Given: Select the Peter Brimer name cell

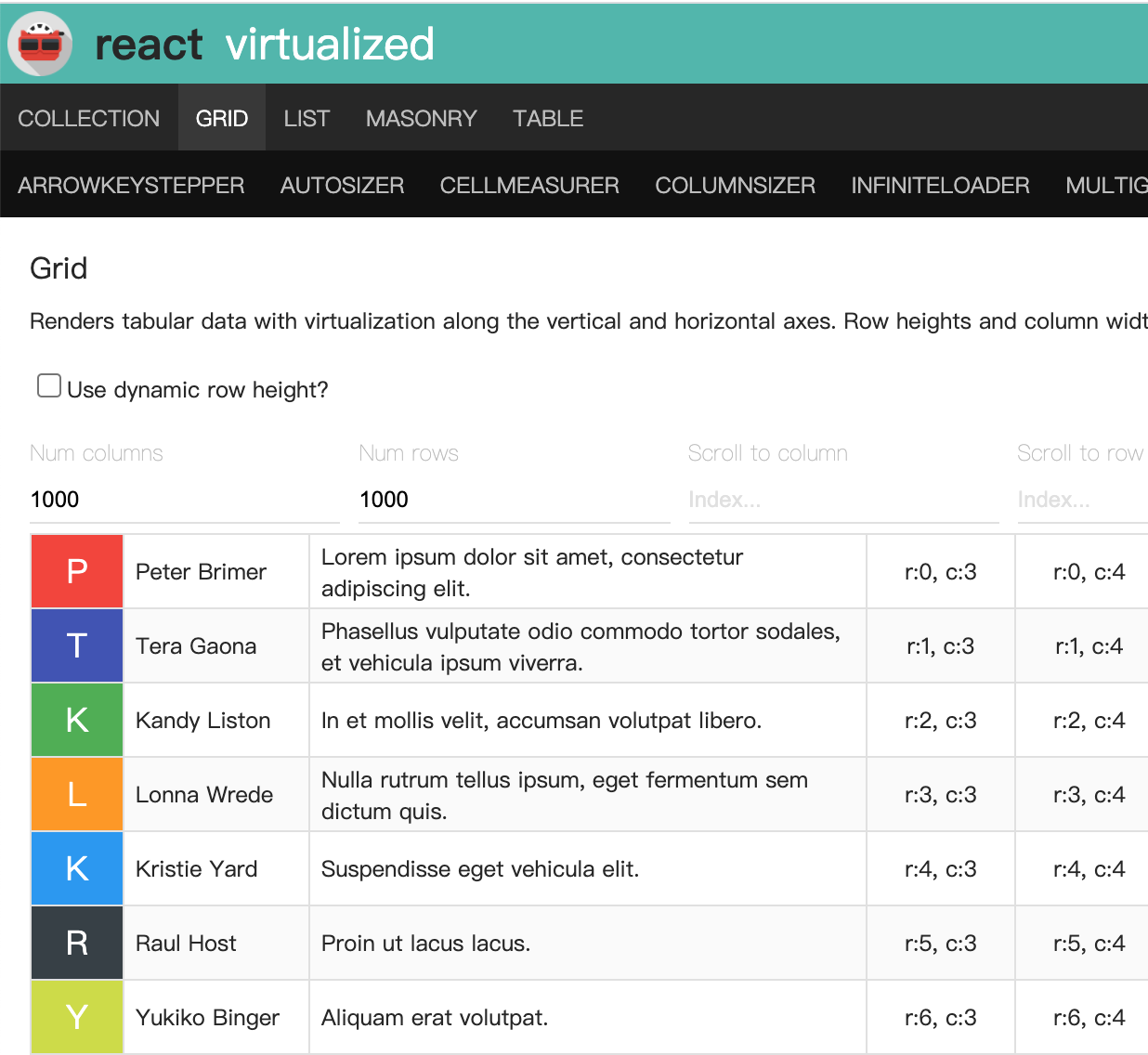Looking at the screenshot, I should click(x=216, y=571).
